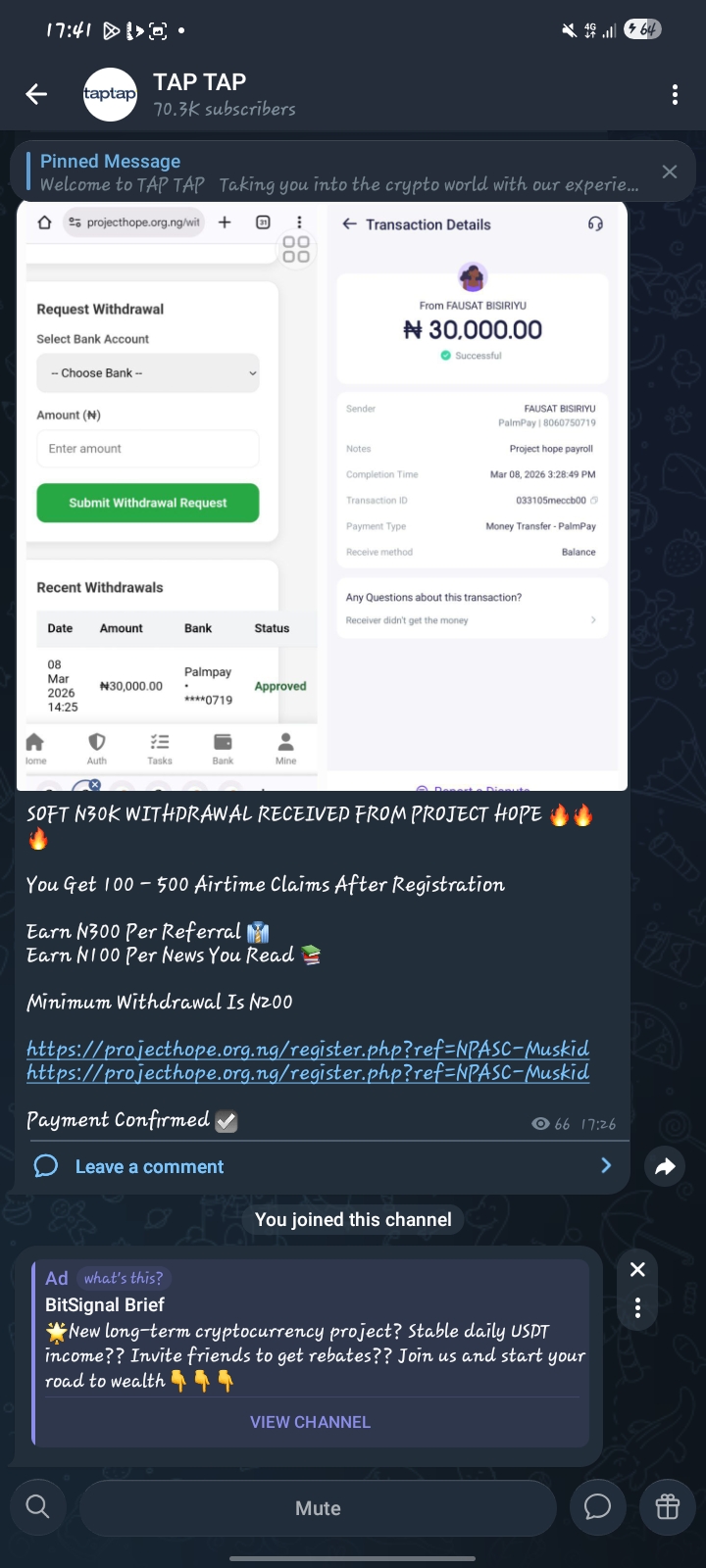Tap the back arrow to leave the channel

(x=36, y=94)
